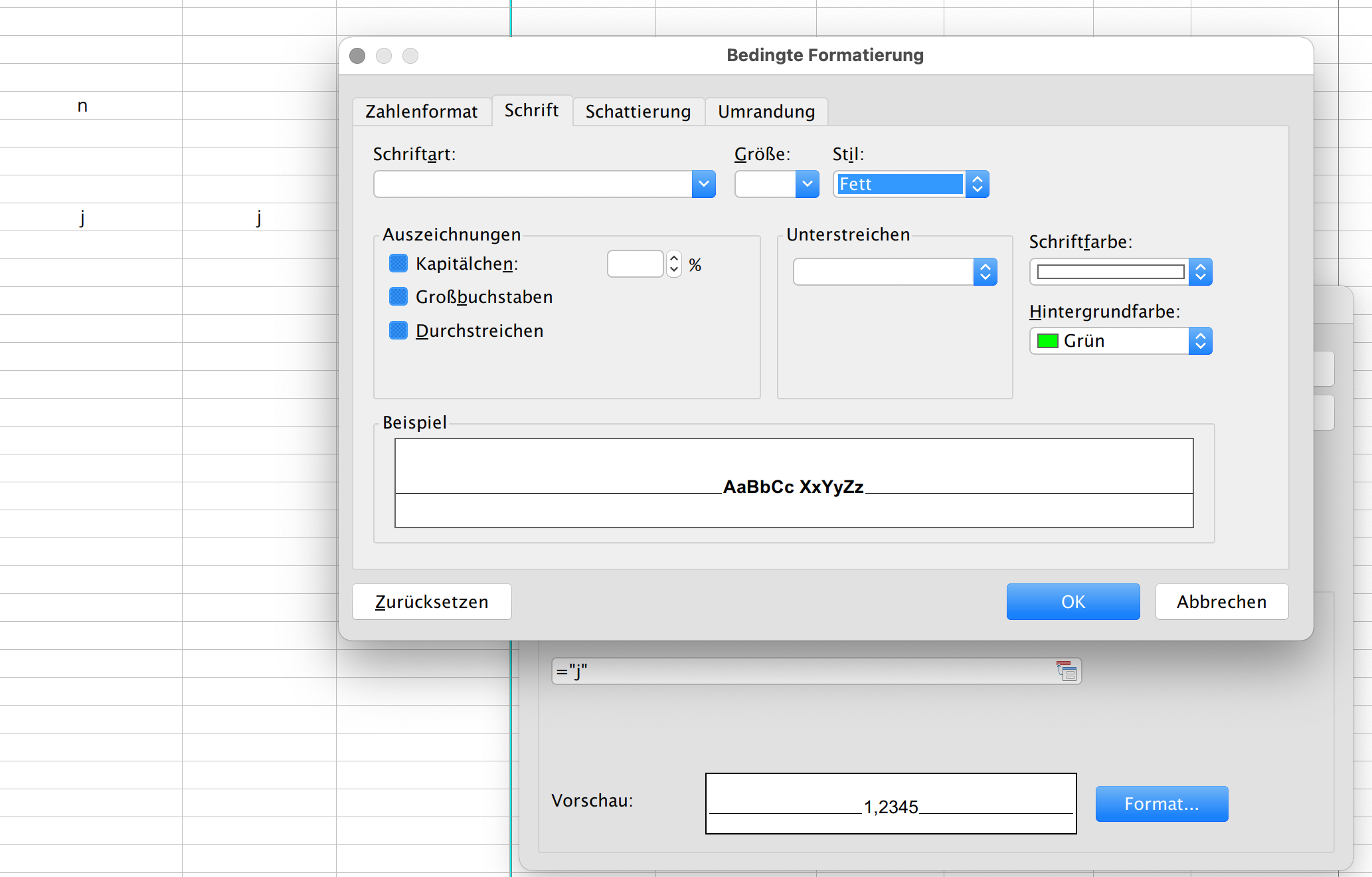Click the Format... button in background dialog
This screenshot has width=1372, height=877.
1162,804
